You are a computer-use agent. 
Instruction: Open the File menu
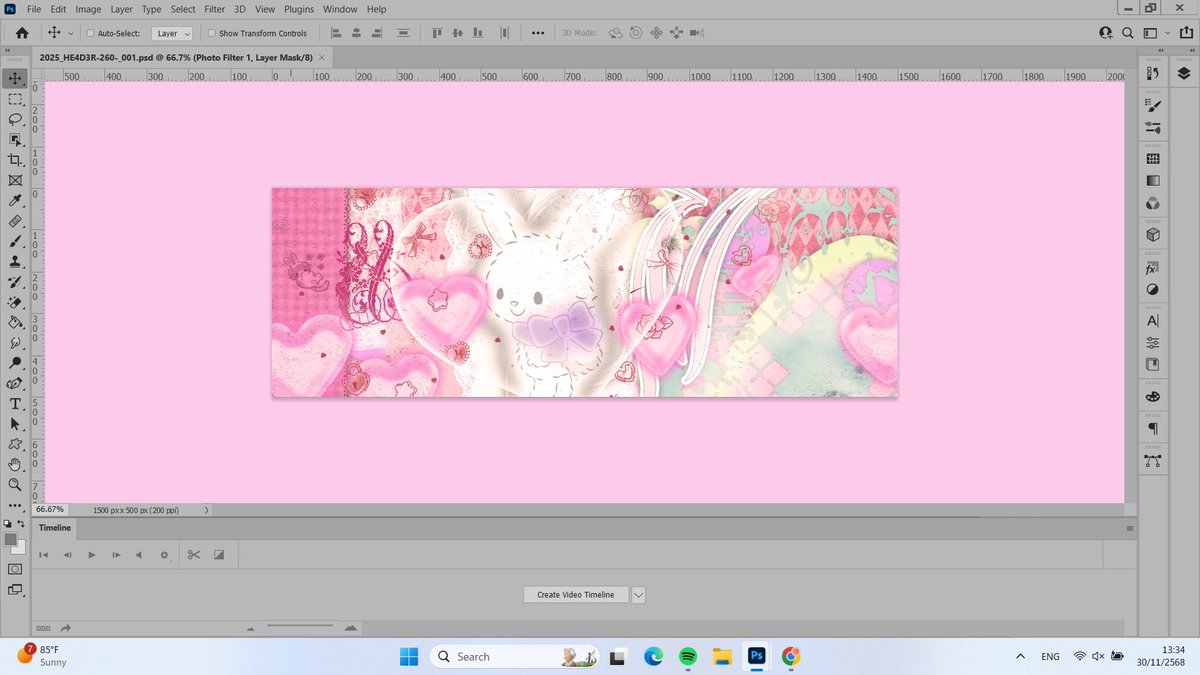(x=34, y=9)
